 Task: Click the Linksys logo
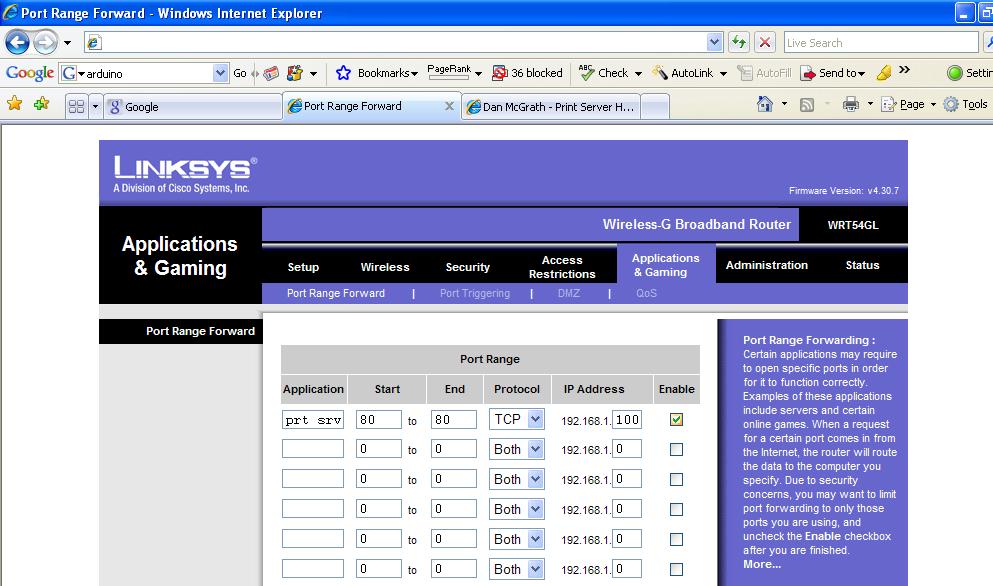click(x=185, y=174)
